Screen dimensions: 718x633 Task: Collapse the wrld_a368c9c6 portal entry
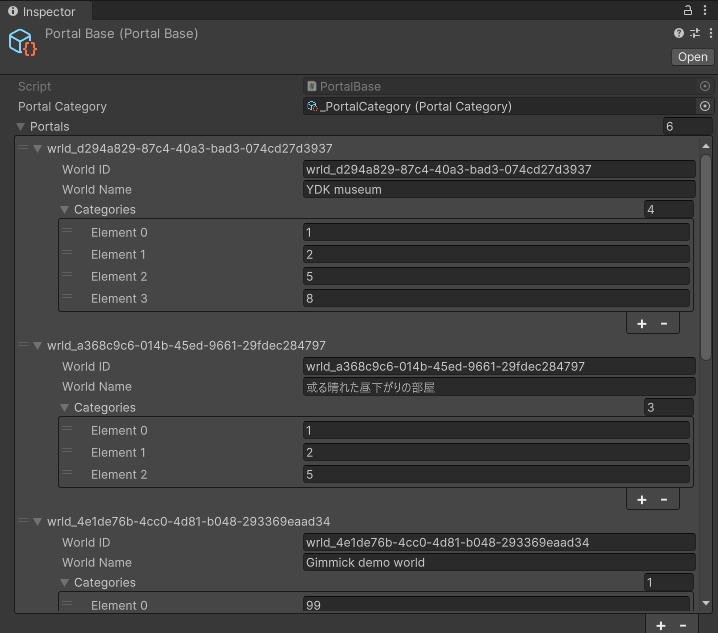tap(38, 345)
